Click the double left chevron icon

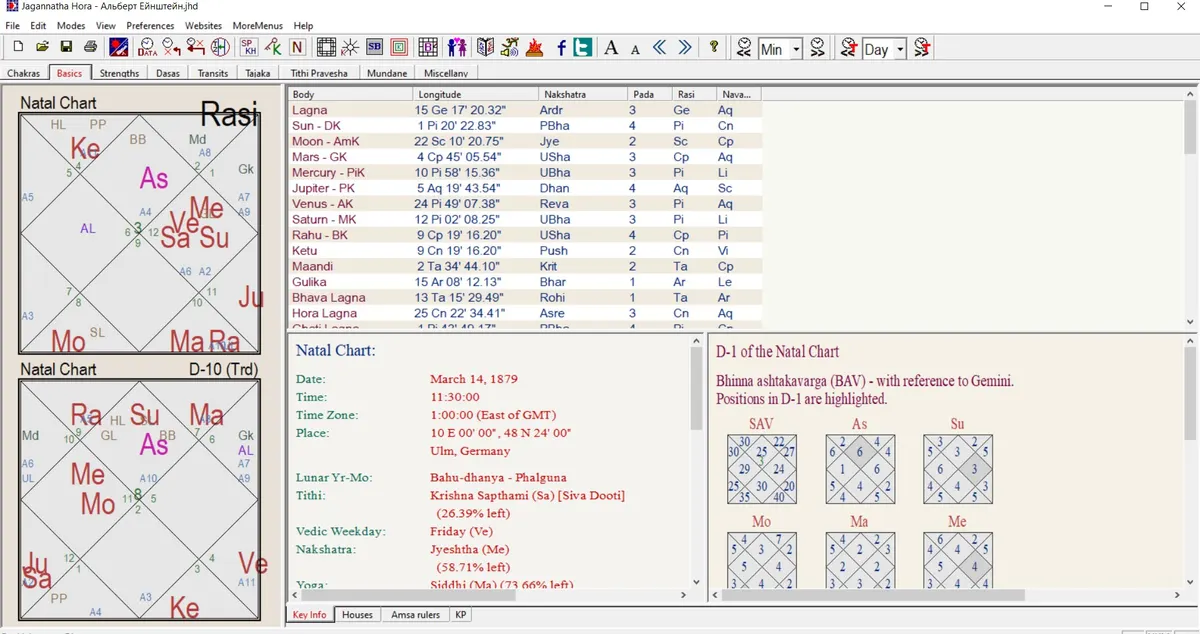pyautogui.click(x=660, y=47)
